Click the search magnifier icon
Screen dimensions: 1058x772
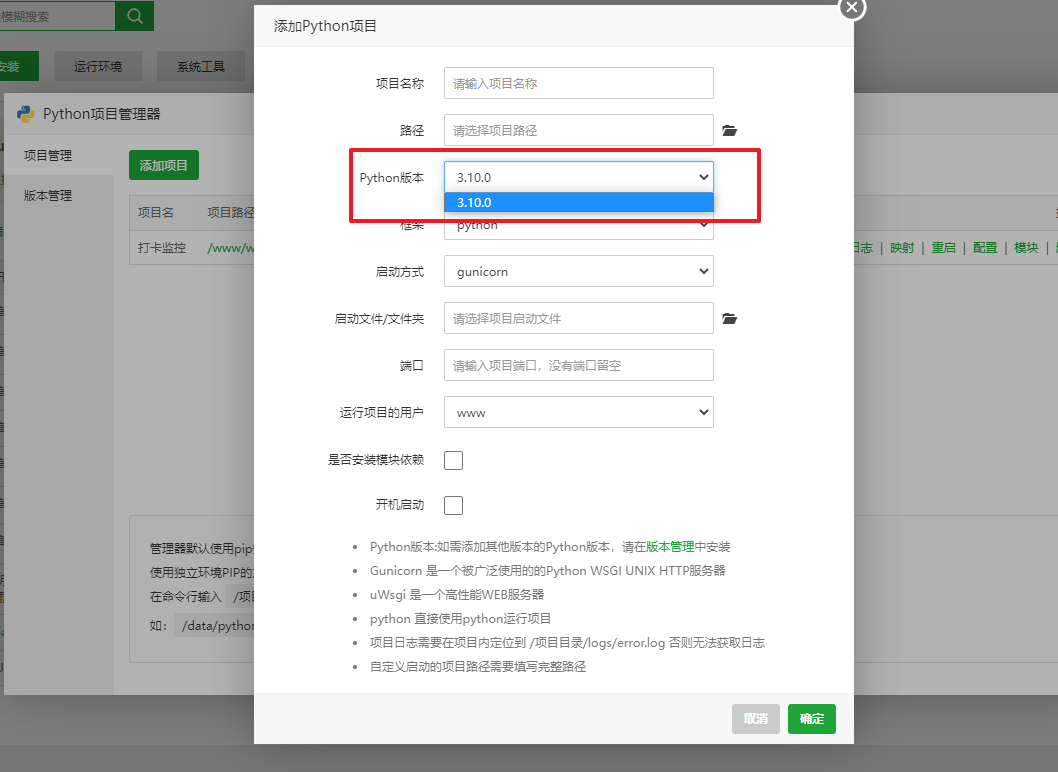coord(134,16)
